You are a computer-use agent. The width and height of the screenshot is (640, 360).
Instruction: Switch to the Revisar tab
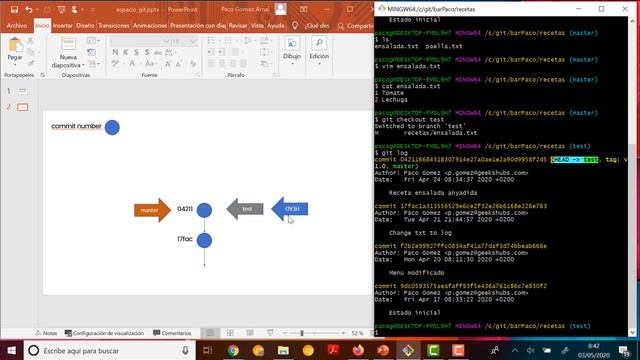coord(238,25)
